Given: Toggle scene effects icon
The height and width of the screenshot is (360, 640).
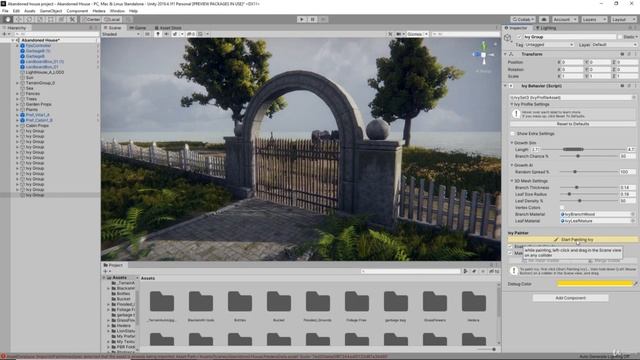Looking at the screenshot, I should coord(176,34).
